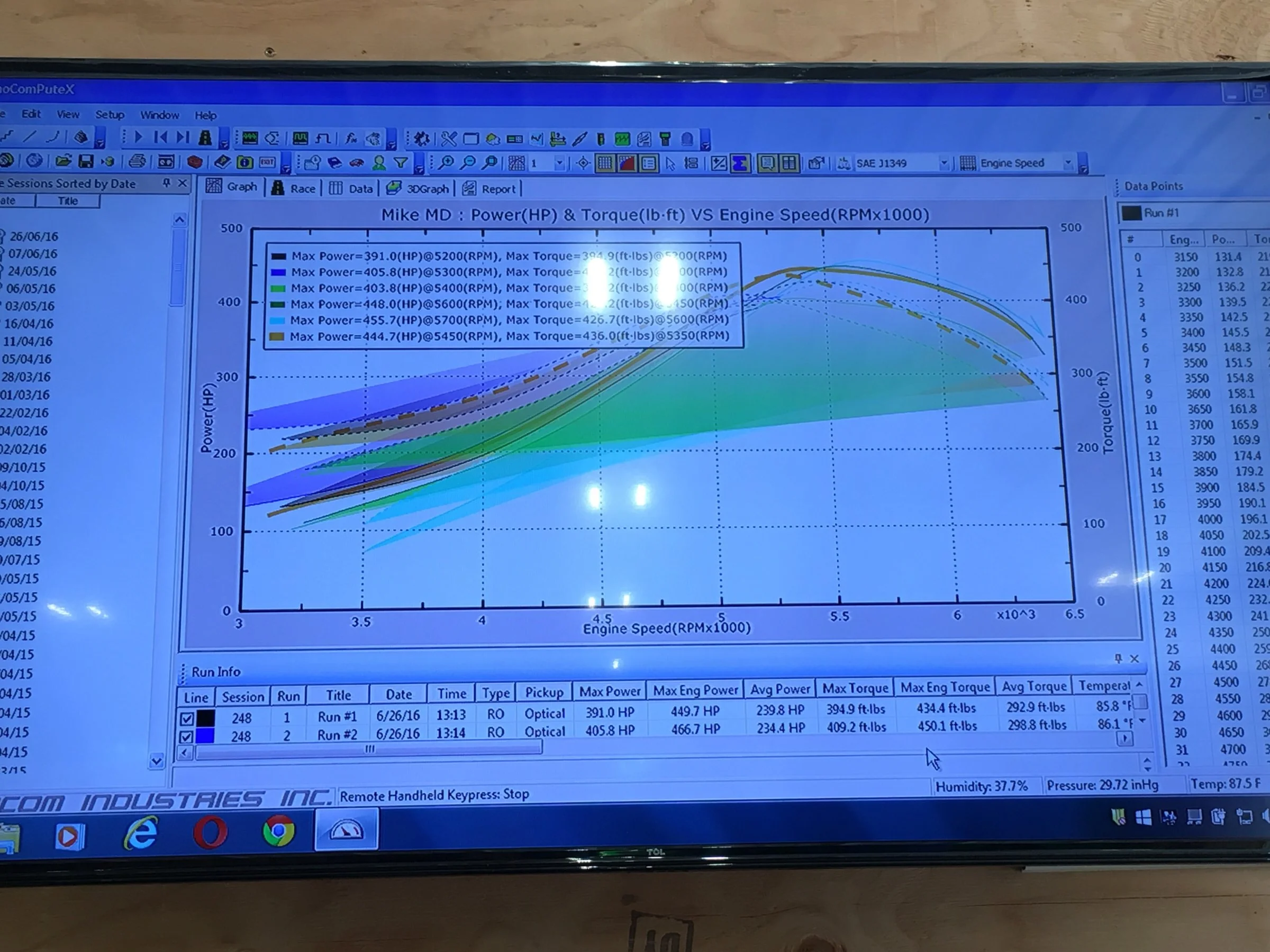
Task: Toggle the graph grid lines button
Action: [604, 163]
